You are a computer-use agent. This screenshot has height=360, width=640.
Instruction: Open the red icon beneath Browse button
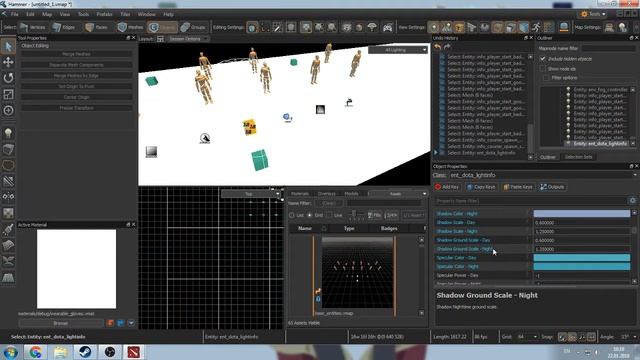point(110,323)
